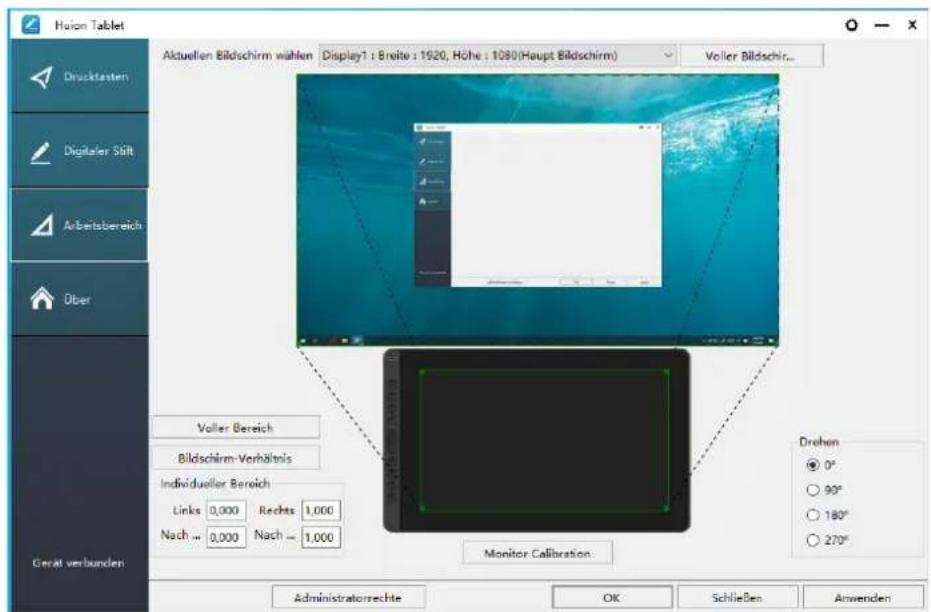Viewport: 931px width, 612px height.
Task: Click the Huion Tablet app logo icon
Action: pyautogui.click(x=30, y=25)
